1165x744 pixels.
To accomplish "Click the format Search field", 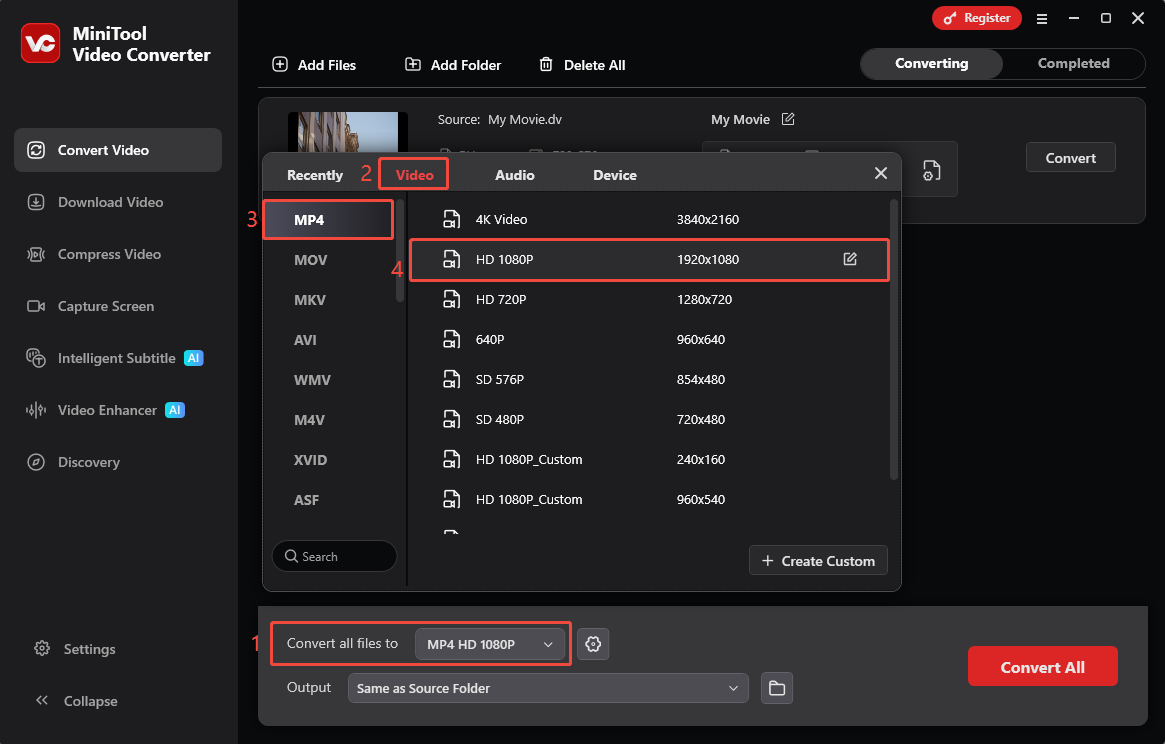I will 334,556.
